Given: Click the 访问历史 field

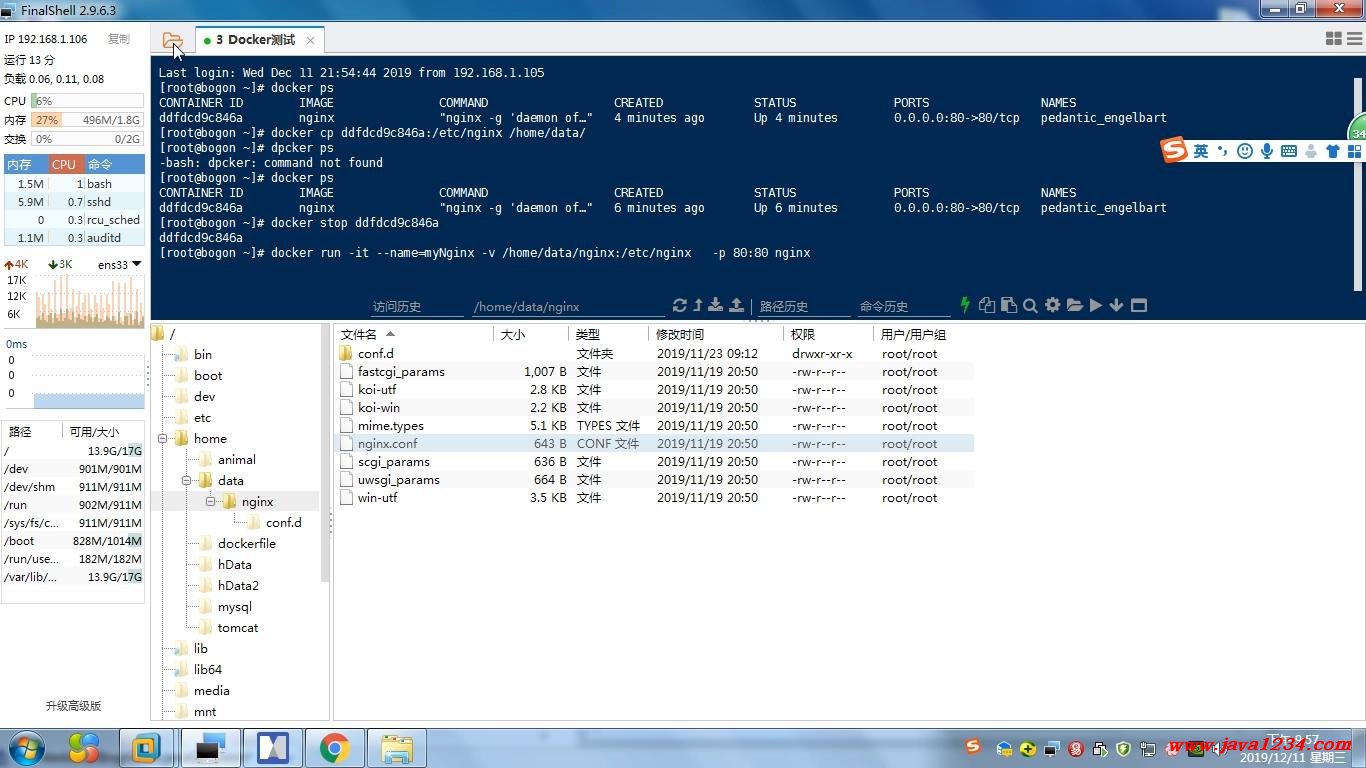Looking at the screenshot, I should [417, 307].
